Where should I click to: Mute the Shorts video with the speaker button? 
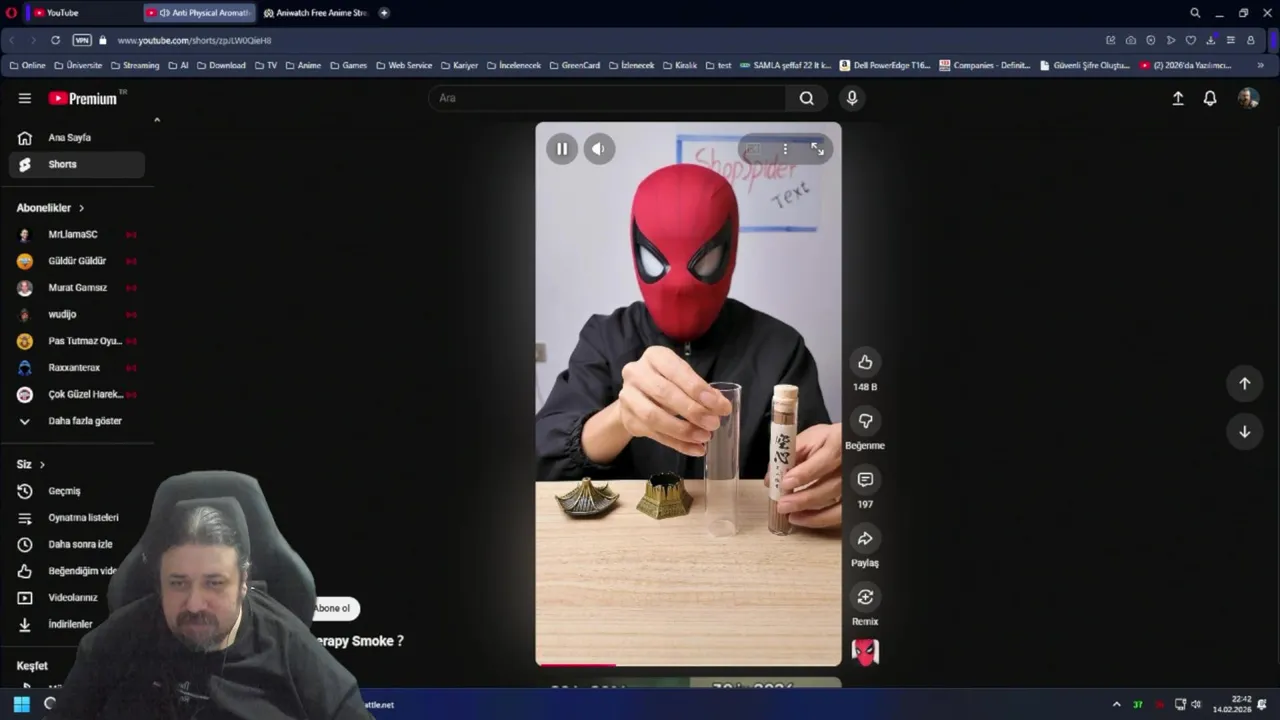pyautogui.click(x=599, y=149)
